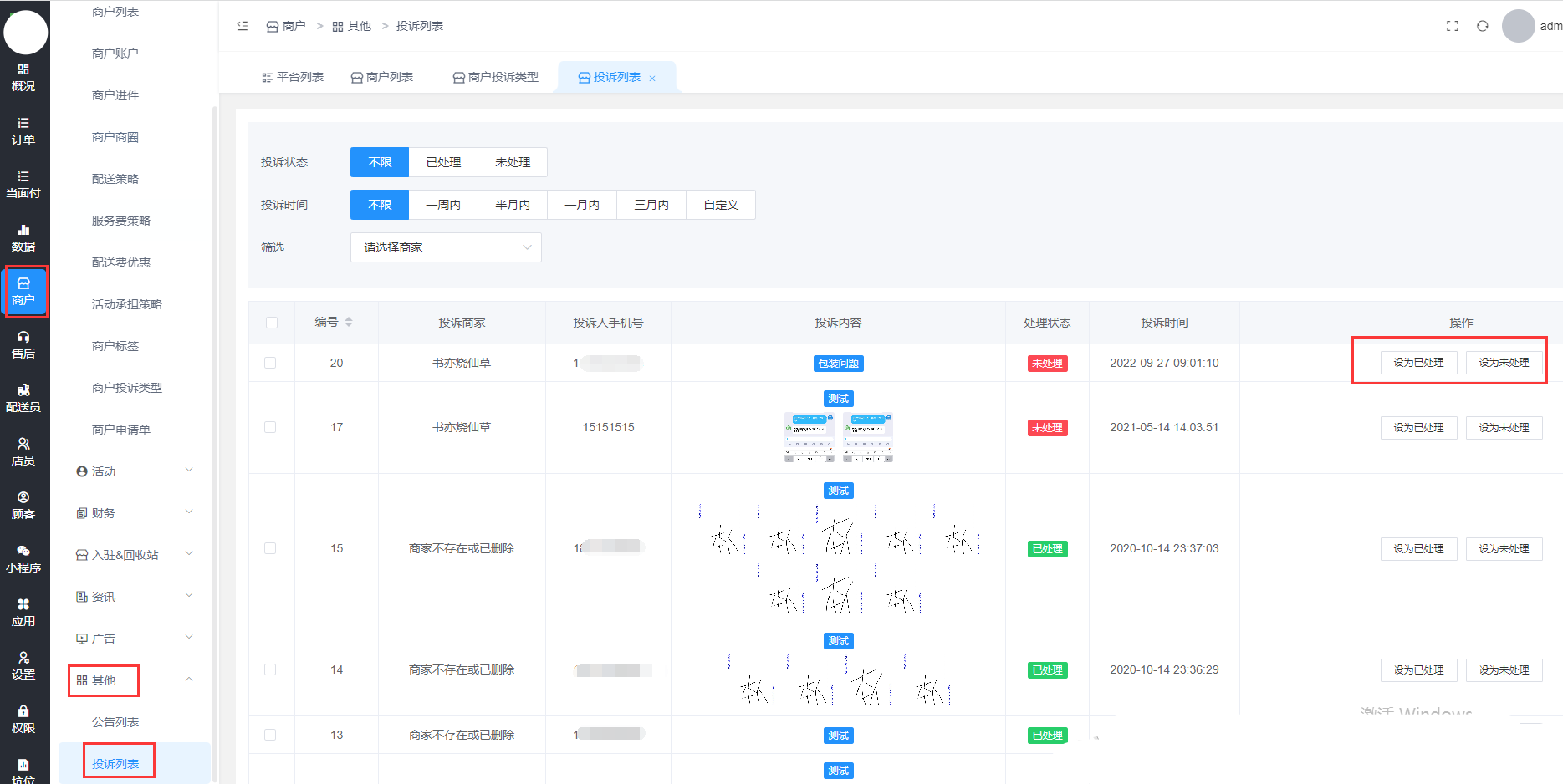The width and height of the screenshot is (1563, 784).
Task: Open the 配送员 delivery rider icon
Action: tap(23, 398)
